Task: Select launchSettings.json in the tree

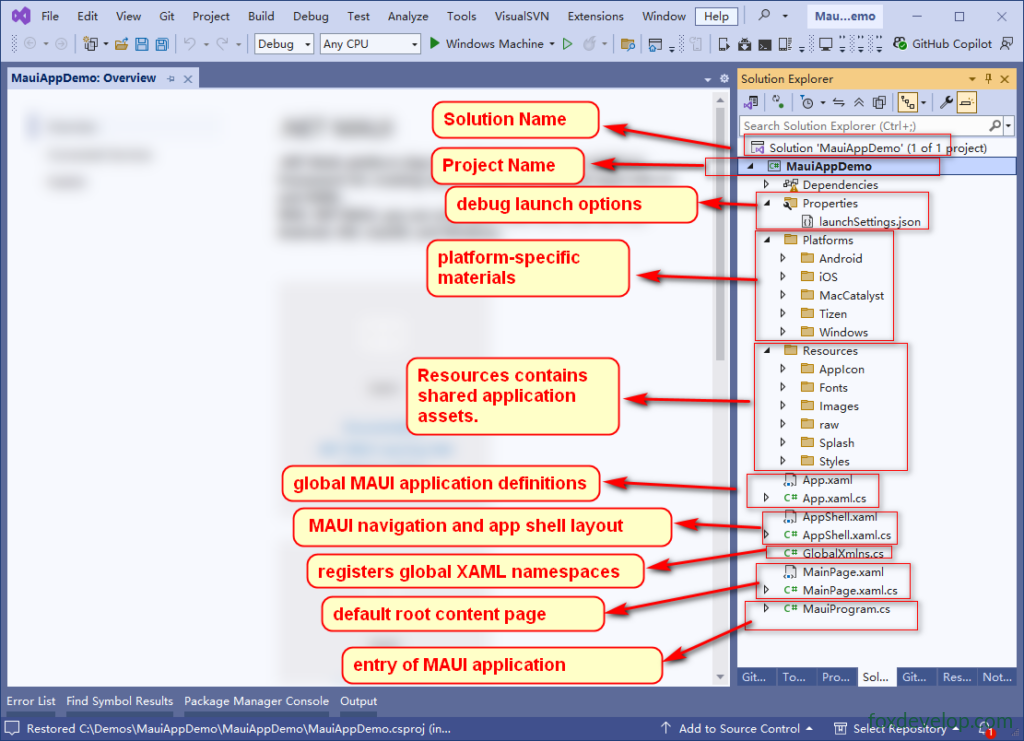Action: [861, 222]
